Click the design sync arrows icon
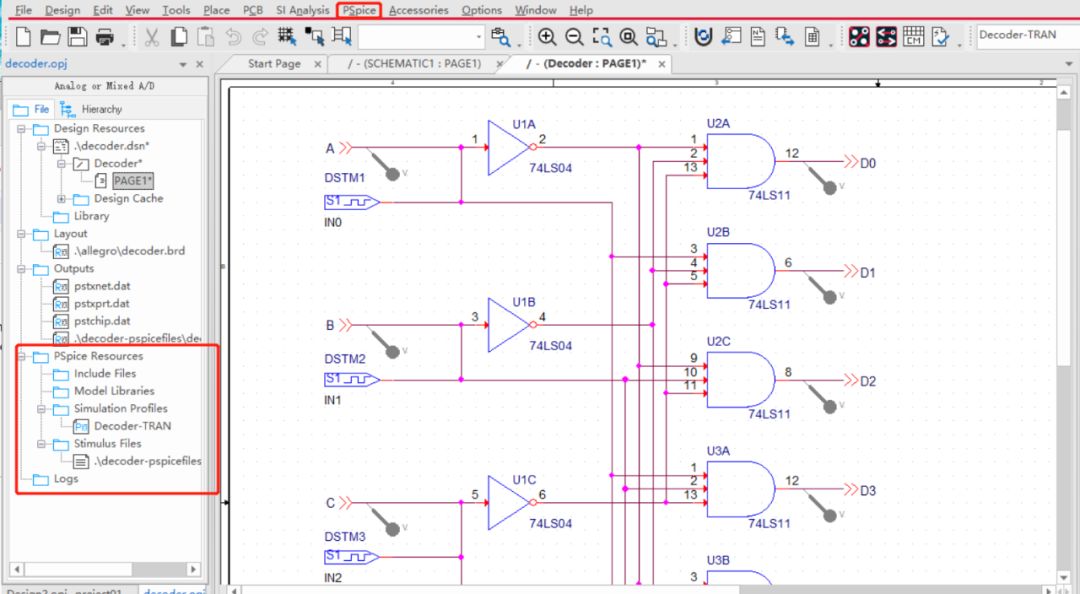1080x594 pixels. coord(886,37)
